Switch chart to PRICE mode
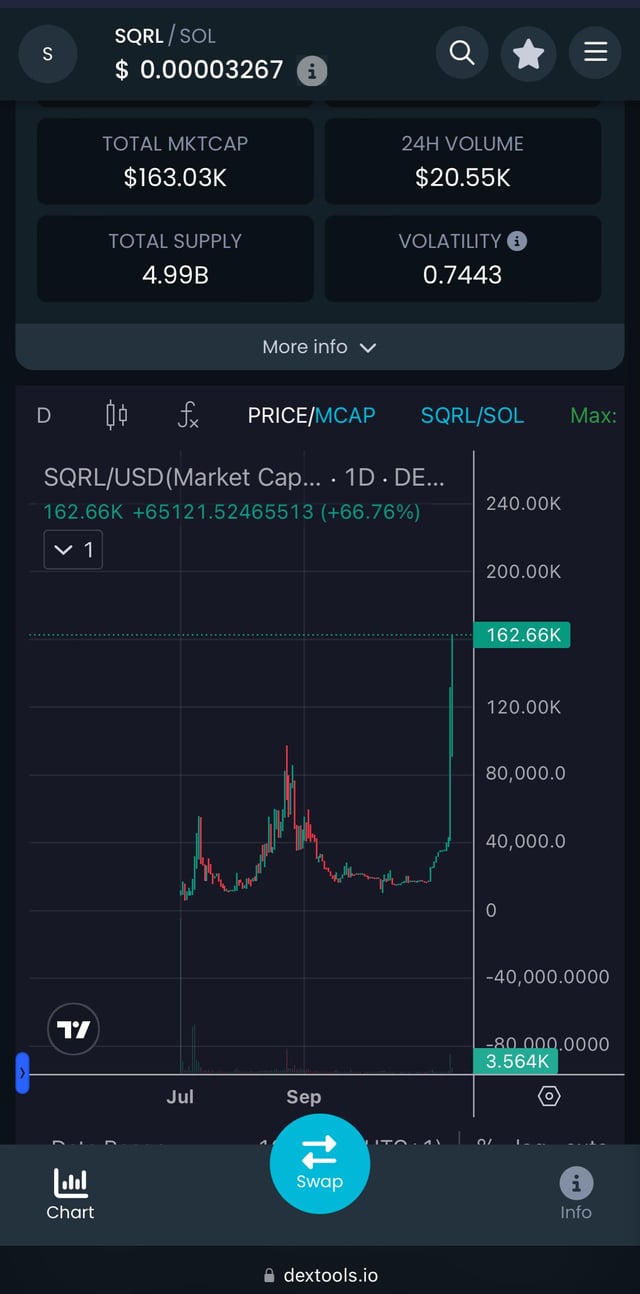The image size is (640, 1294). (x=279, y=415)
